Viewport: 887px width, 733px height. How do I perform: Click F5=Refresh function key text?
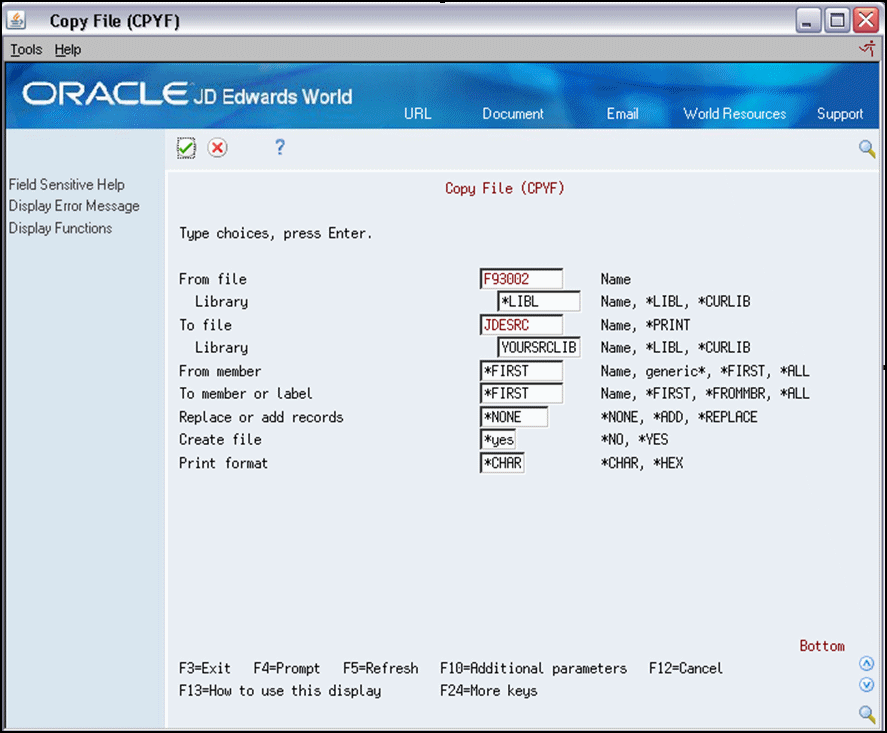(381, 669)
